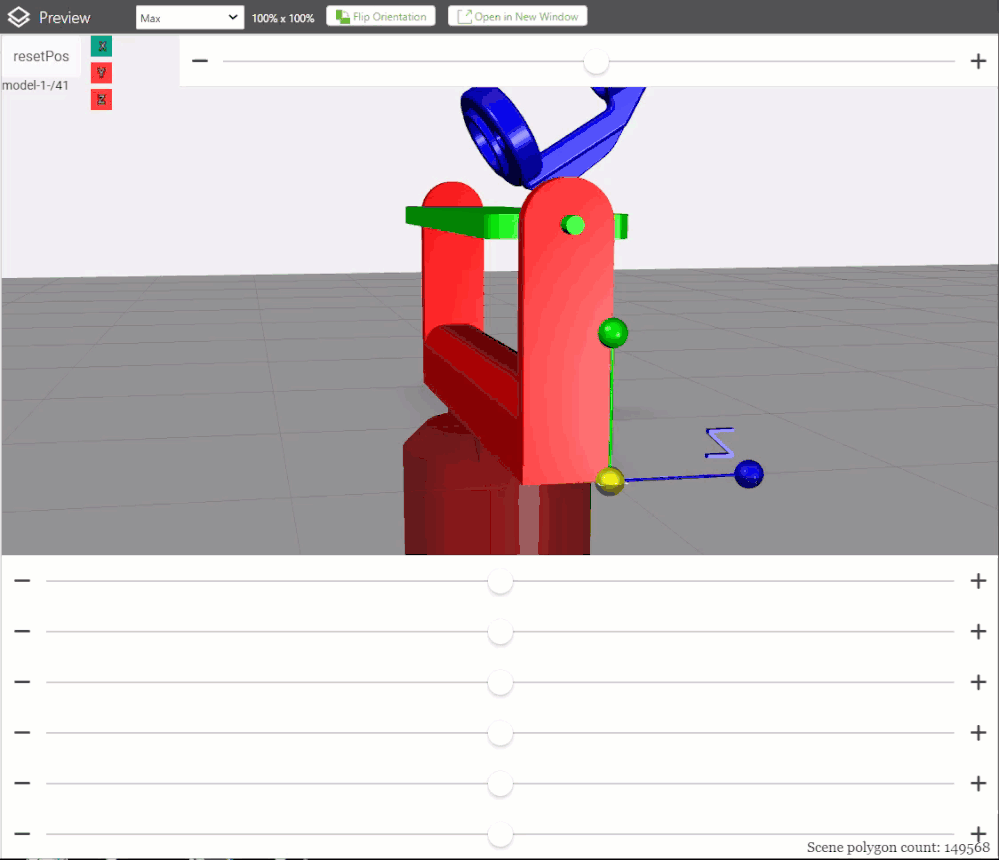This screenshot has height=860, width=999.
Task: Click the model-1-/41 label
Action: tap(36, 85)
